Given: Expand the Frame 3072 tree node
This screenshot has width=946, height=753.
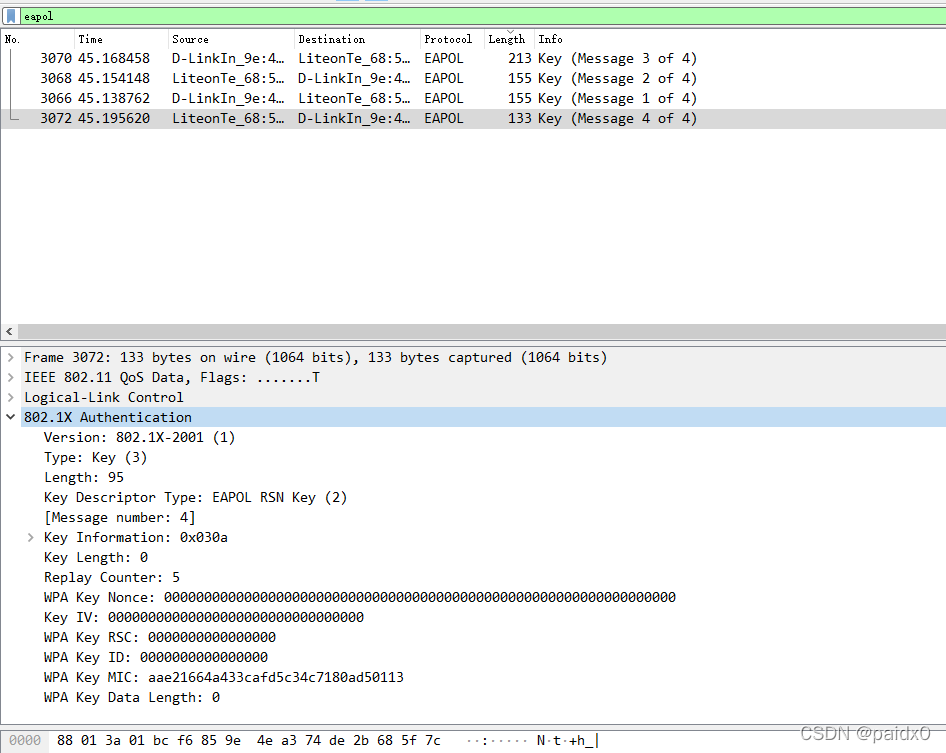Looking at the screenshot, I should click(x=10, y=357).
